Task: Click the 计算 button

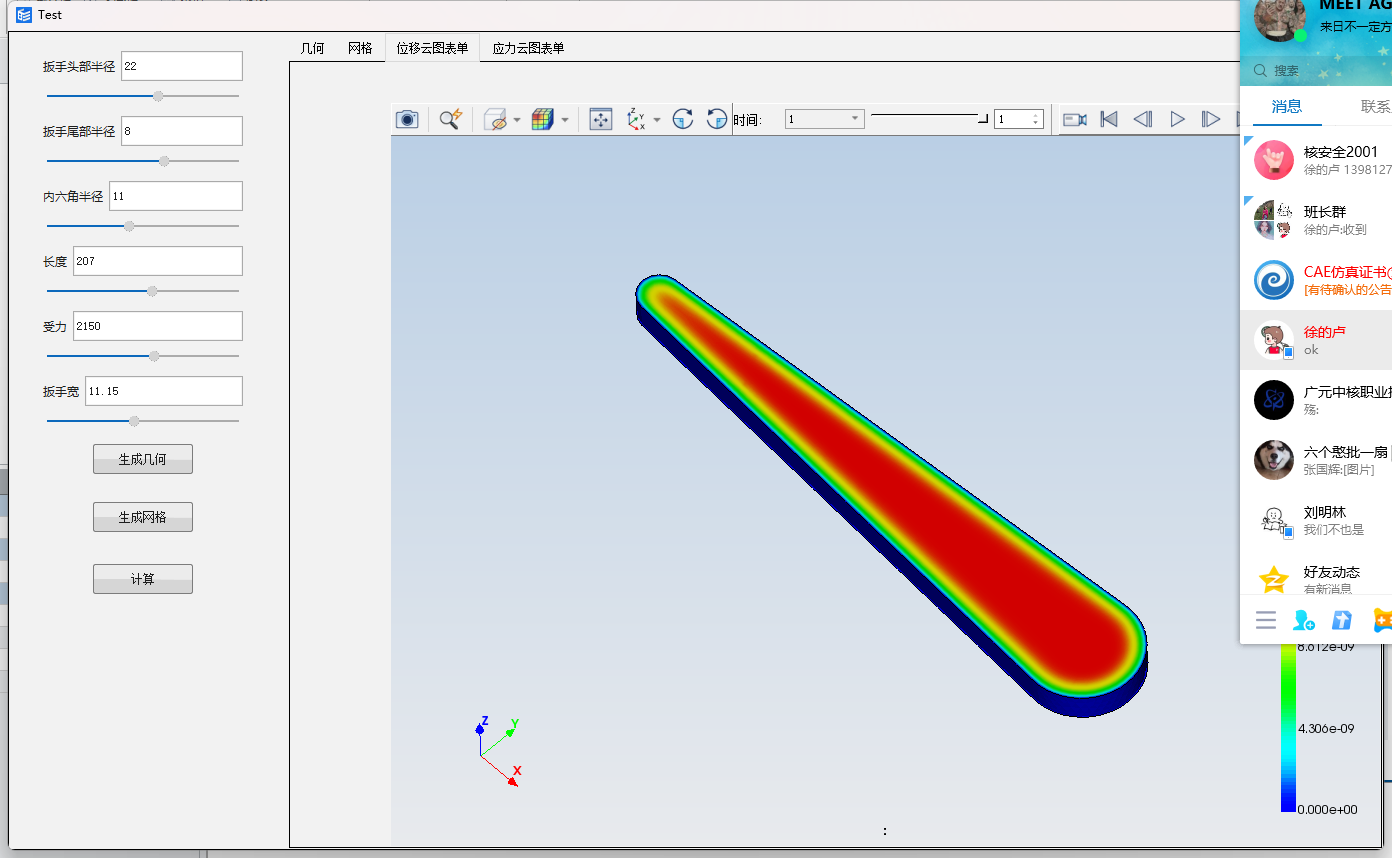Action: coord(143,579)
